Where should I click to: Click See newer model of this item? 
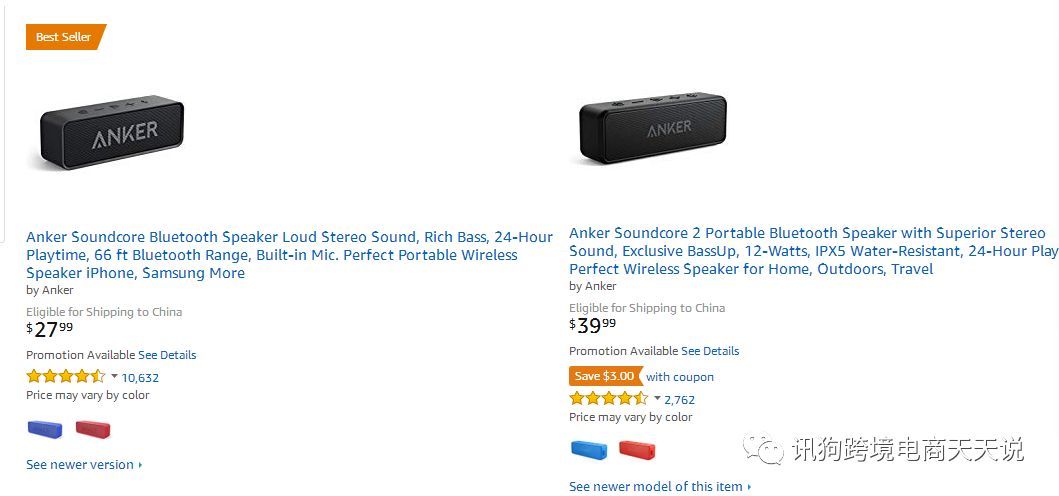click(659, 486)
